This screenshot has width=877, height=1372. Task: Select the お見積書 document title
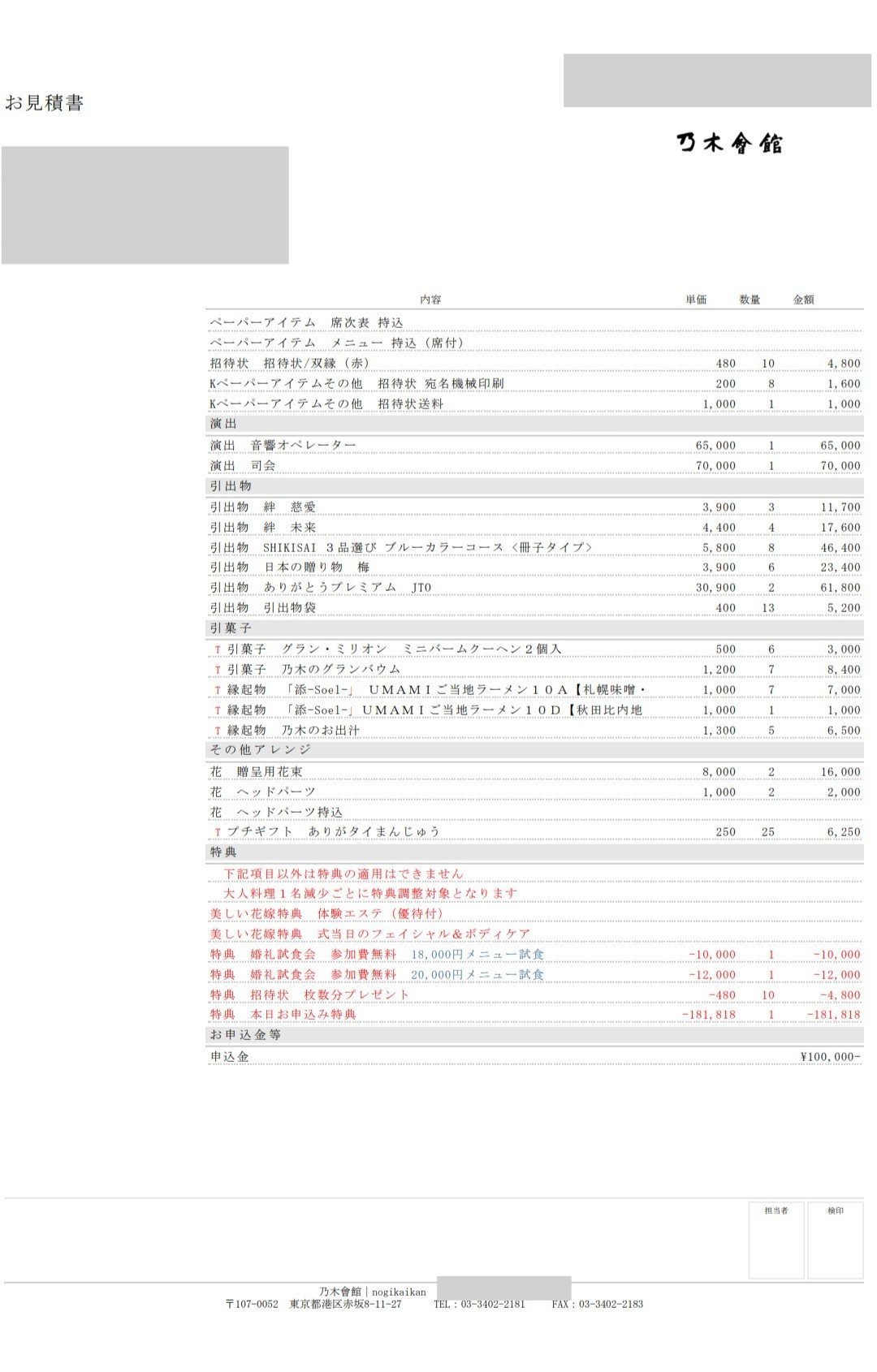(x=45, y=103)
